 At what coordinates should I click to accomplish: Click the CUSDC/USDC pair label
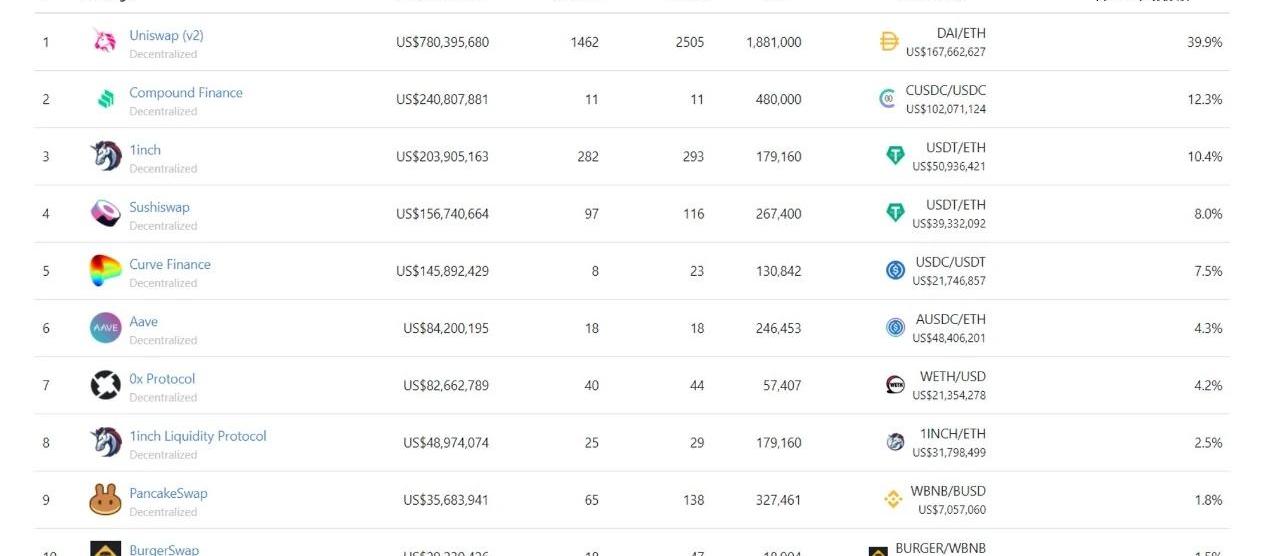pyautogui.click(x=945, y=90)
